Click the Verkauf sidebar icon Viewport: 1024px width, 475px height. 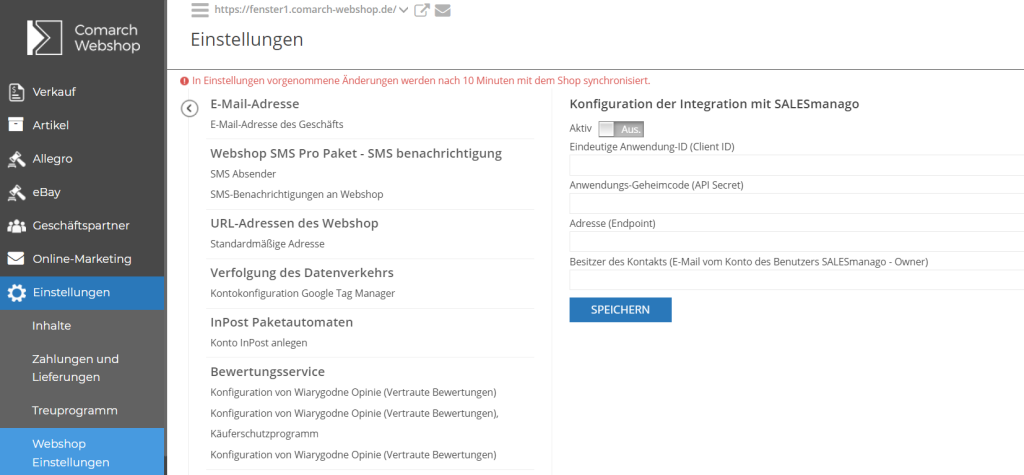[x=16, y=92]
